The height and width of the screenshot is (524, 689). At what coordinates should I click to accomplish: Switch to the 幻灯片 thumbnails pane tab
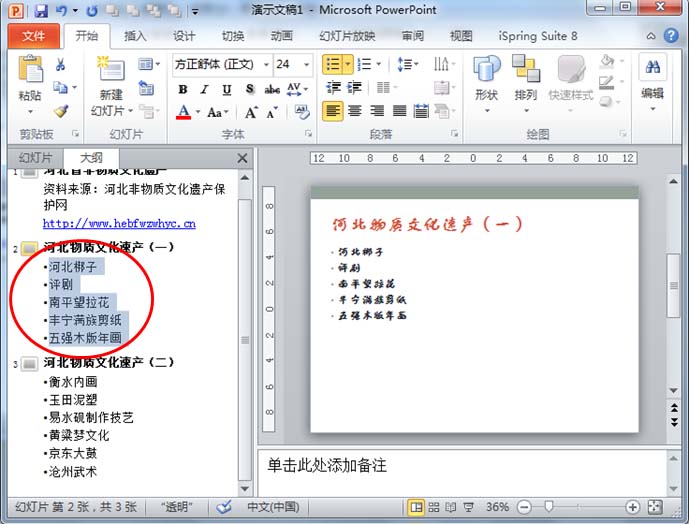pyautogui.click(x=36, y=158)
